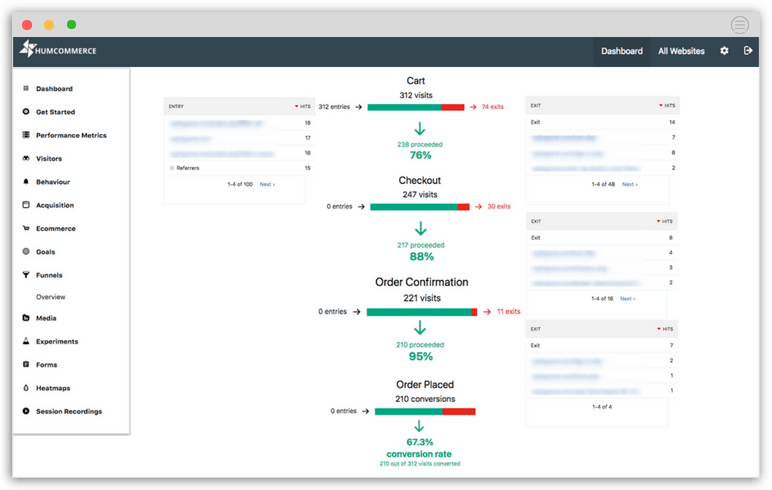This screenshot has height=490, width=772.
Task: Sort the Checkout exit table by Hits
Action: 666,221
